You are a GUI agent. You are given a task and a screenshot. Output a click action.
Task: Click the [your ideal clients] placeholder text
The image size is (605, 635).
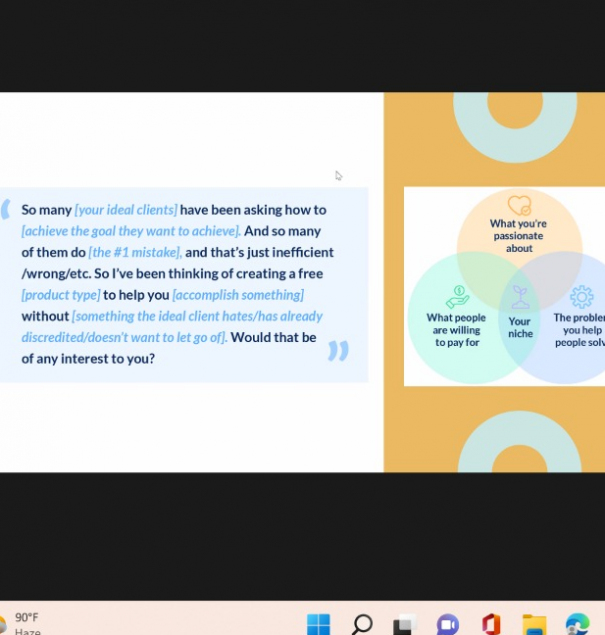pos(126,210)
